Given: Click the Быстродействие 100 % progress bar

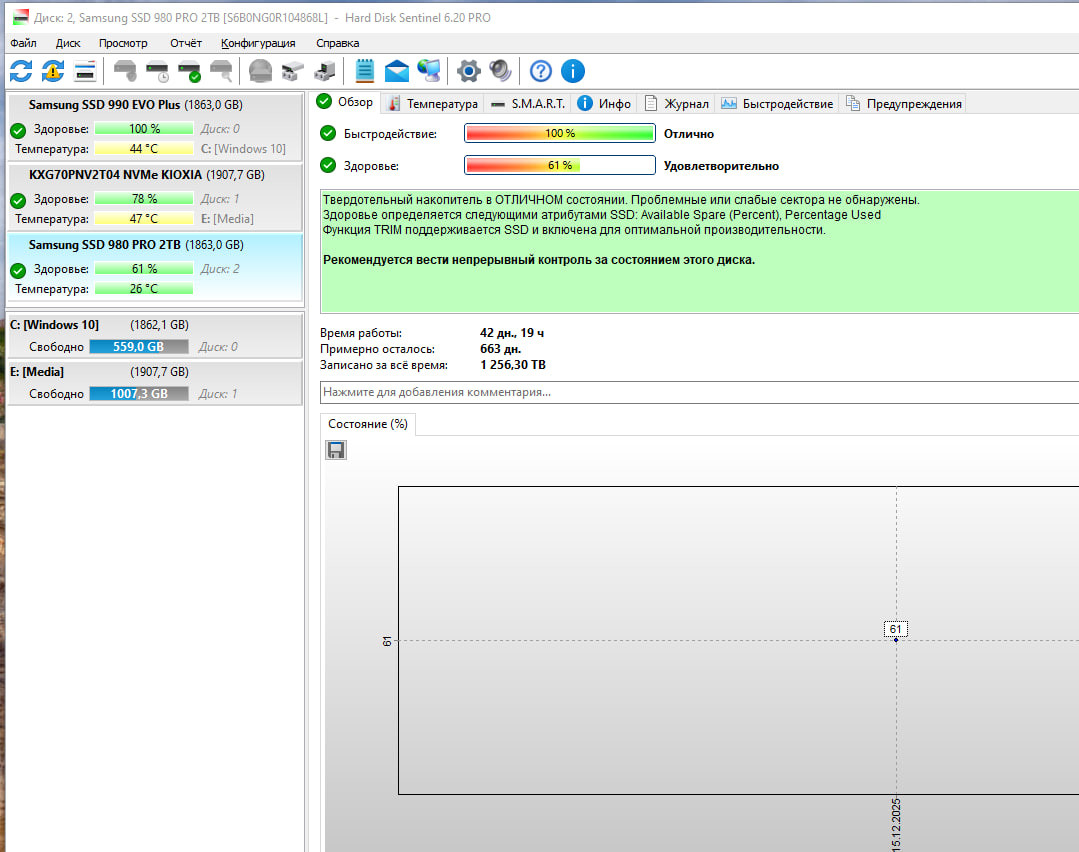Looking at the screenshot, I should [559, 133].
